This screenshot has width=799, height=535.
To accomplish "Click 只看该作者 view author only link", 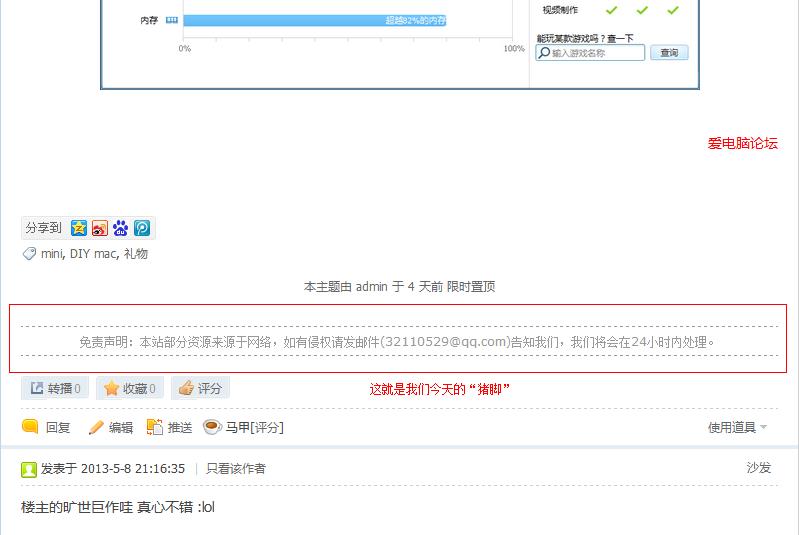I will pyautogui.click(x=235, y=469).
